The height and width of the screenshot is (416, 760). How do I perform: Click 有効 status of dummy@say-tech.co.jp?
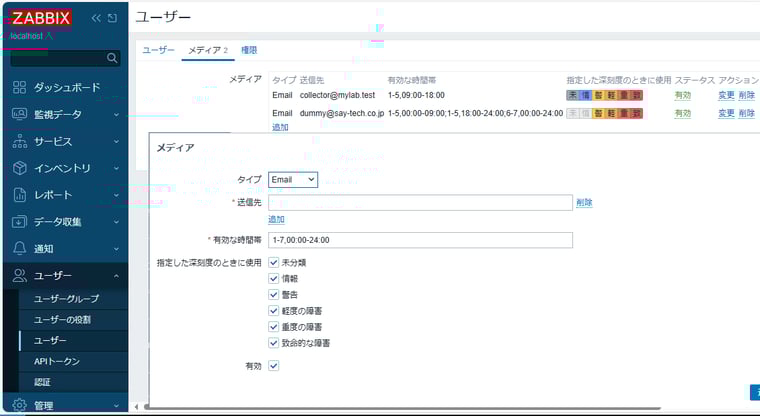pos(682,113)
